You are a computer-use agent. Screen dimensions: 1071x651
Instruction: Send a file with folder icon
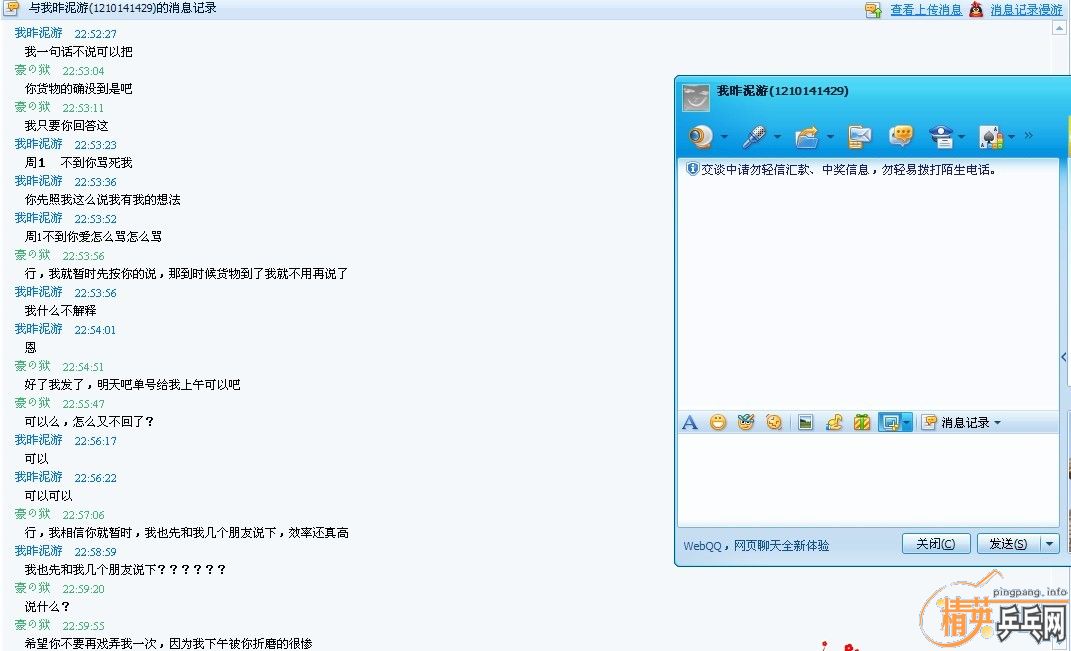coord(807,137)
